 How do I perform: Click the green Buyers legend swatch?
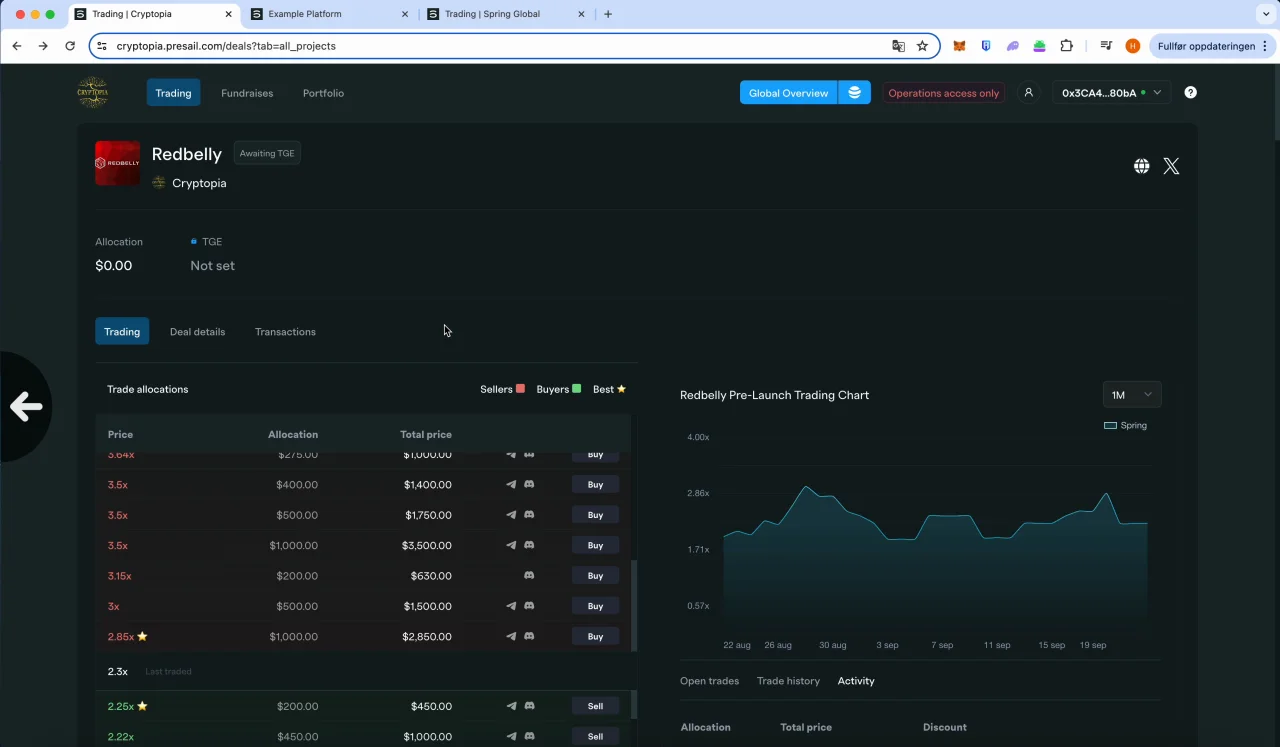[x=576, y=389]
